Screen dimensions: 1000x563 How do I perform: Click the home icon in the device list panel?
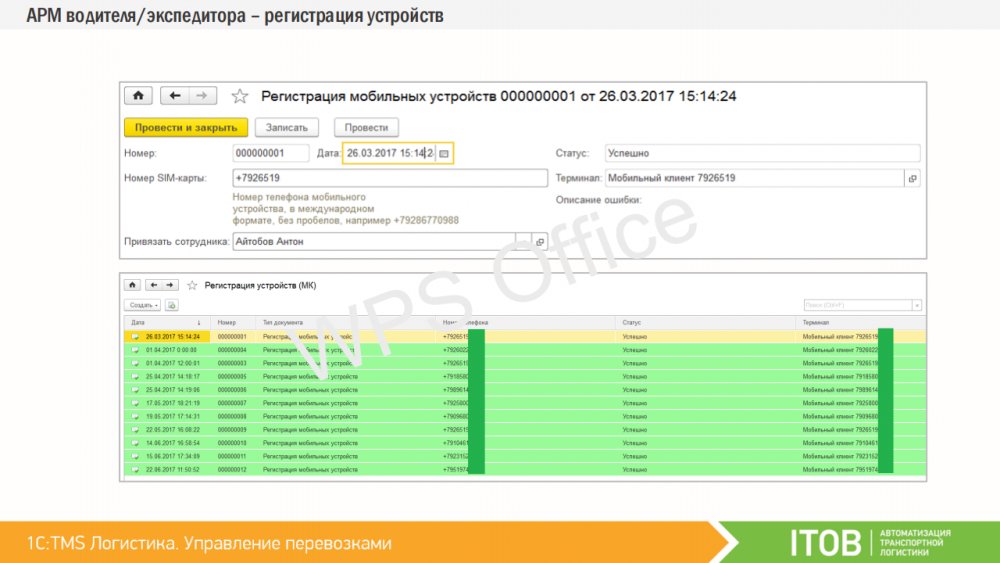132,285
